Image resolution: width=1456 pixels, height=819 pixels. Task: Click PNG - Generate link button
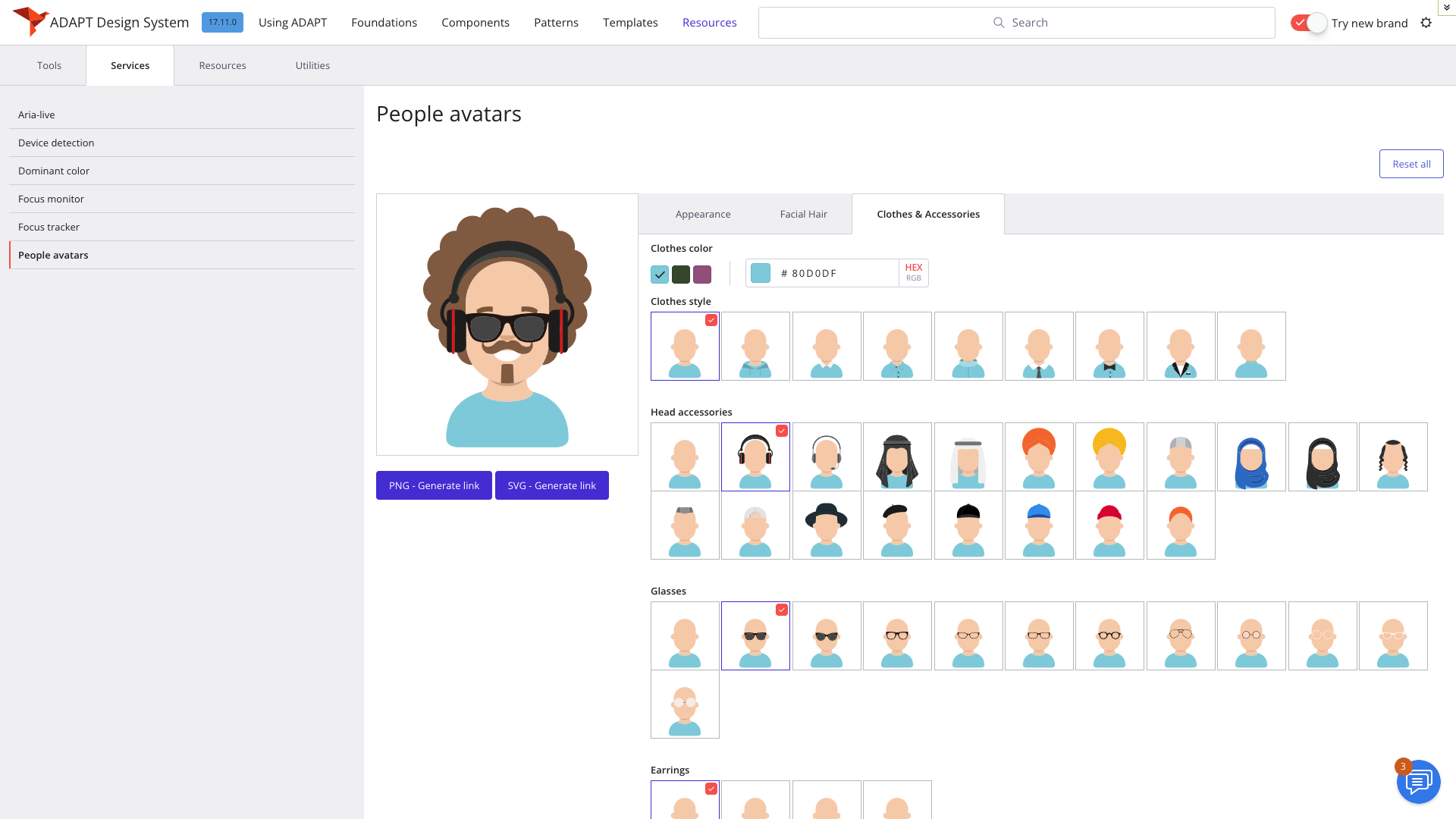coord(434,485)
